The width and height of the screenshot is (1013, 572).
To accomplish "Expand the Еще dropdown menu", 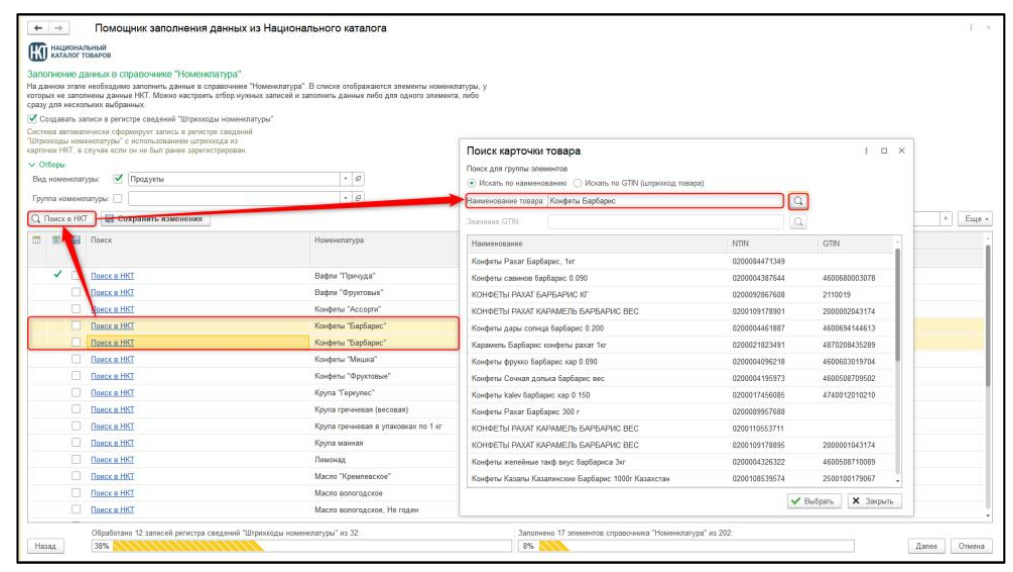I will click(974, 218).
